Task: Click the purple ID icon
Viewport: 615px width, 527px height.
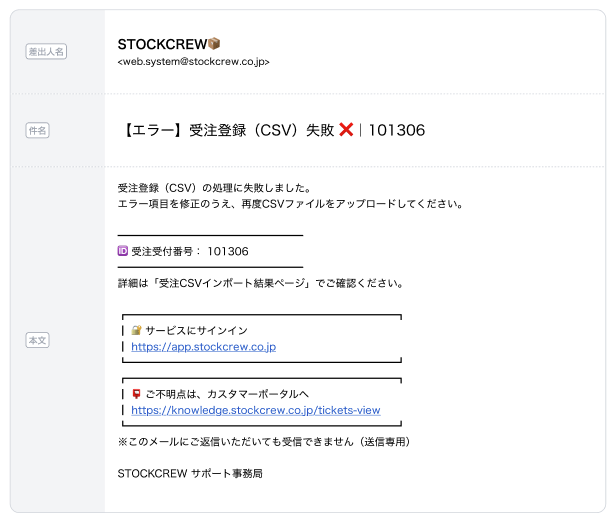Action: (123, 251)
